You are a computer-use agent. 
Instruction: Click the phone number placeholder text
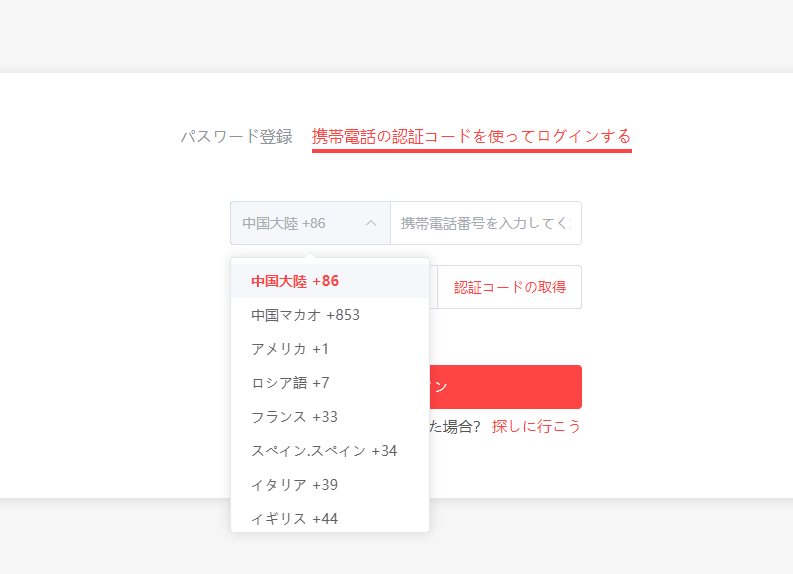coord(485,223)
